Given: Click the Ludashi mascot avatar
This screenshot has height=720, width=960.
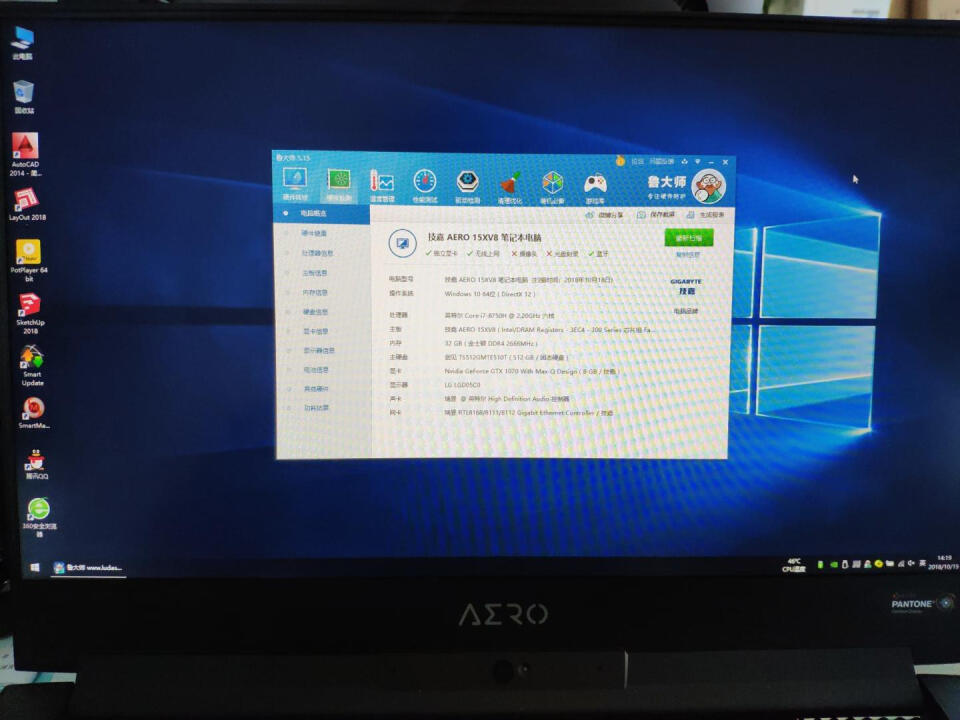Looking at the screenshot, I should (x=708, y=187).
